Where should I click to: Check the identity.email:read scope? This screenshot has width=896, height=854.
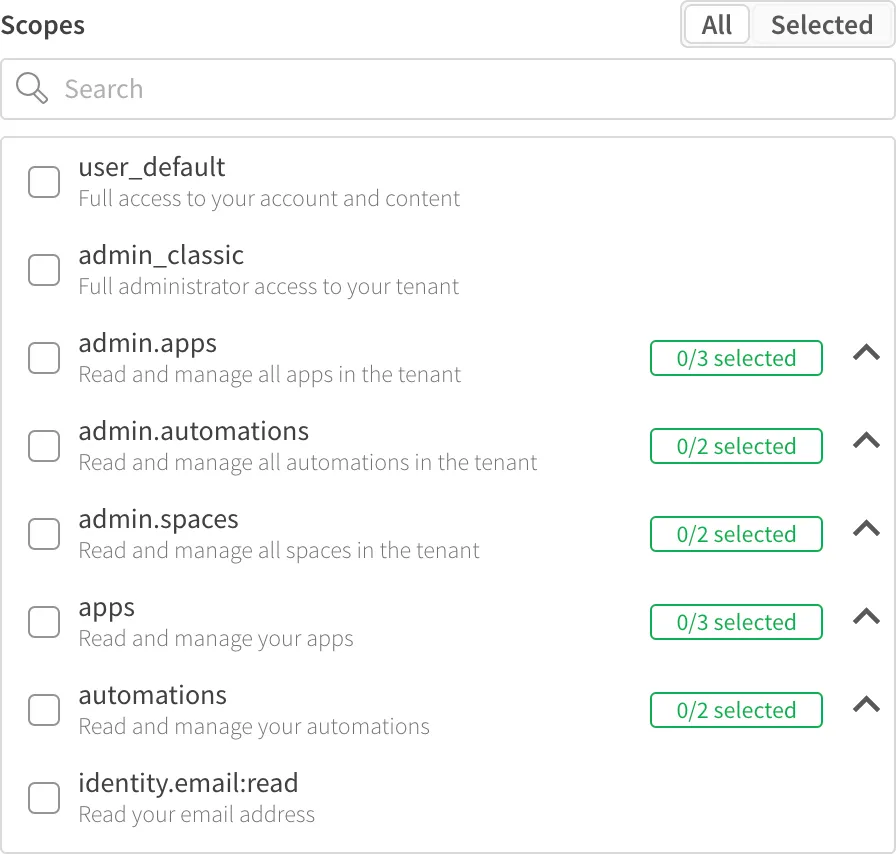coord(44,798)
